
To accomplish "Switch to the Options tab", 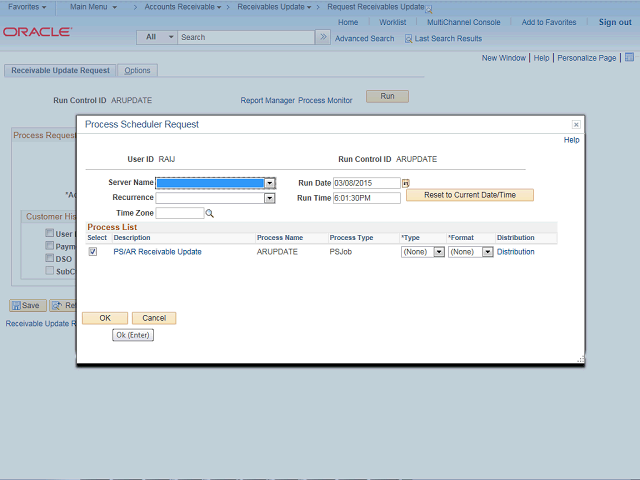I will click(x=137, y=71).
